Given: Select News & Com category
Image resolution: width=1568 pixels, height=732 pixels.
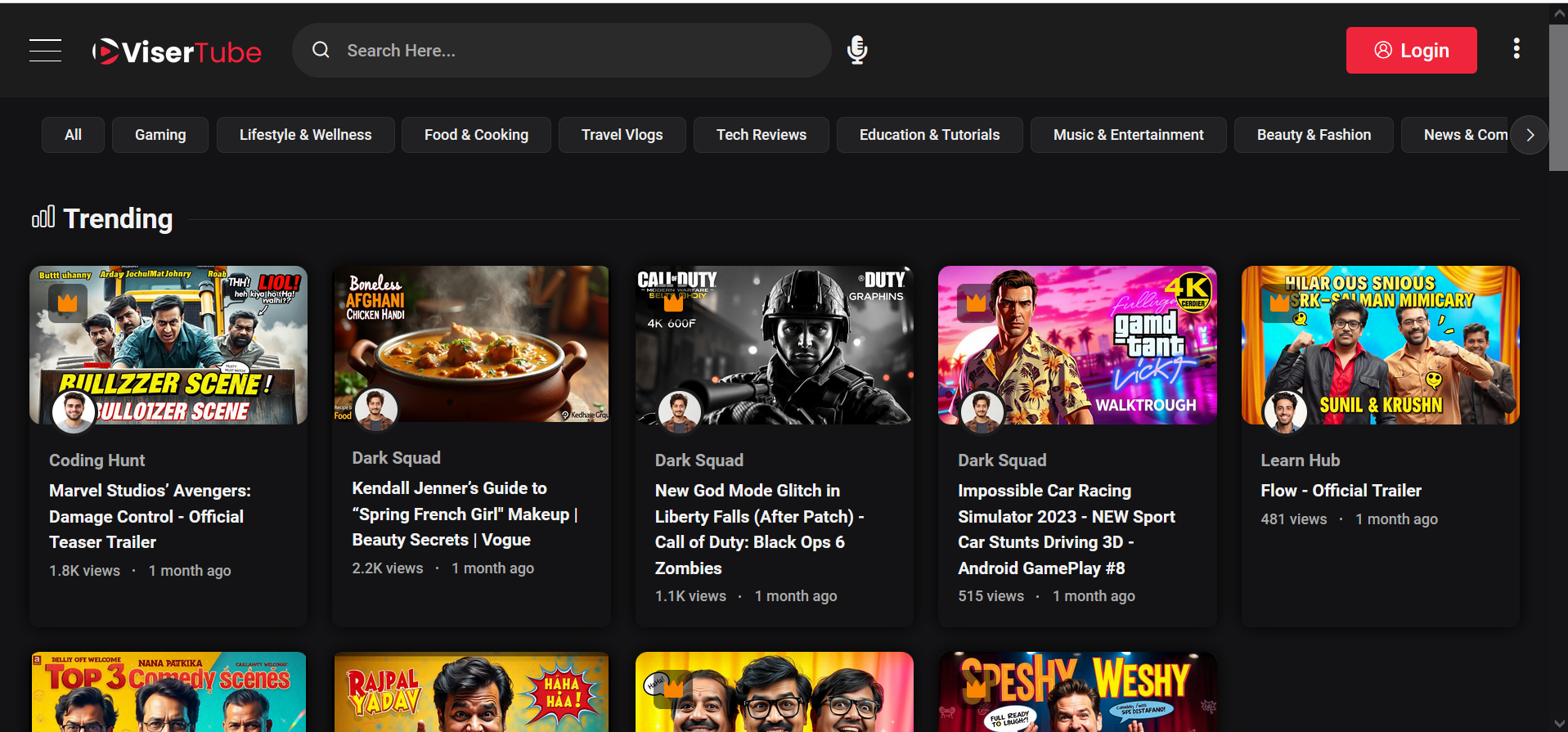Looking at the screenshot, I should [x=1456, y=135].
